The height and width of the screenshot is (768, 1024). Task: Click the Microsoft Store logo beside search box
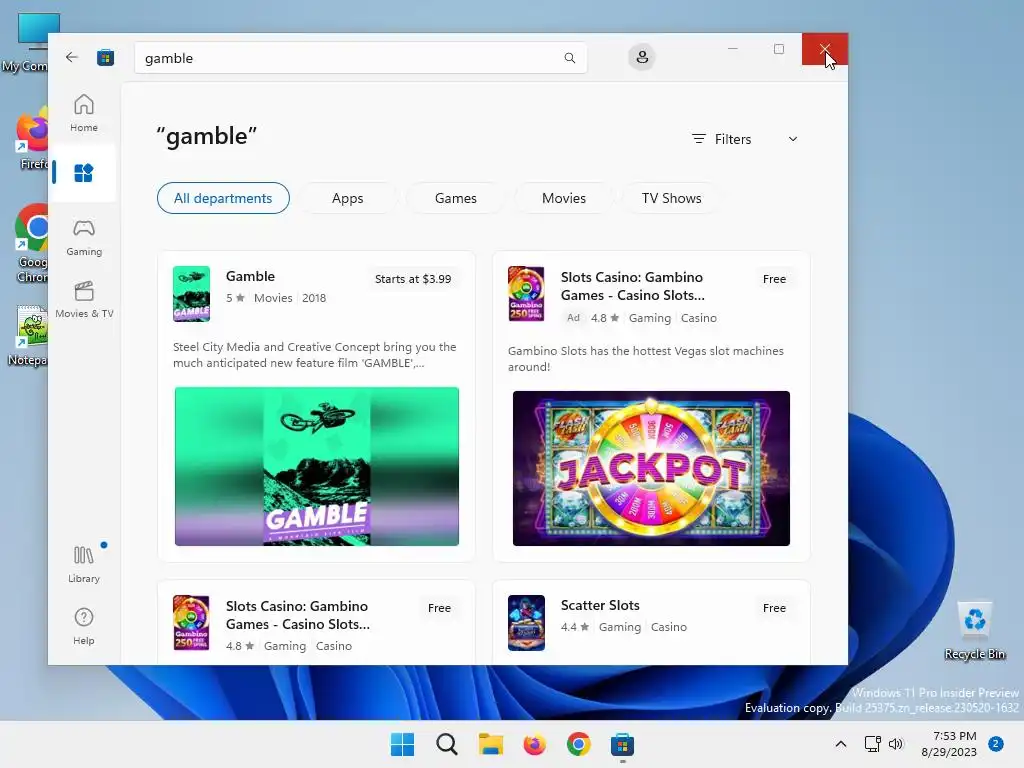105,57
